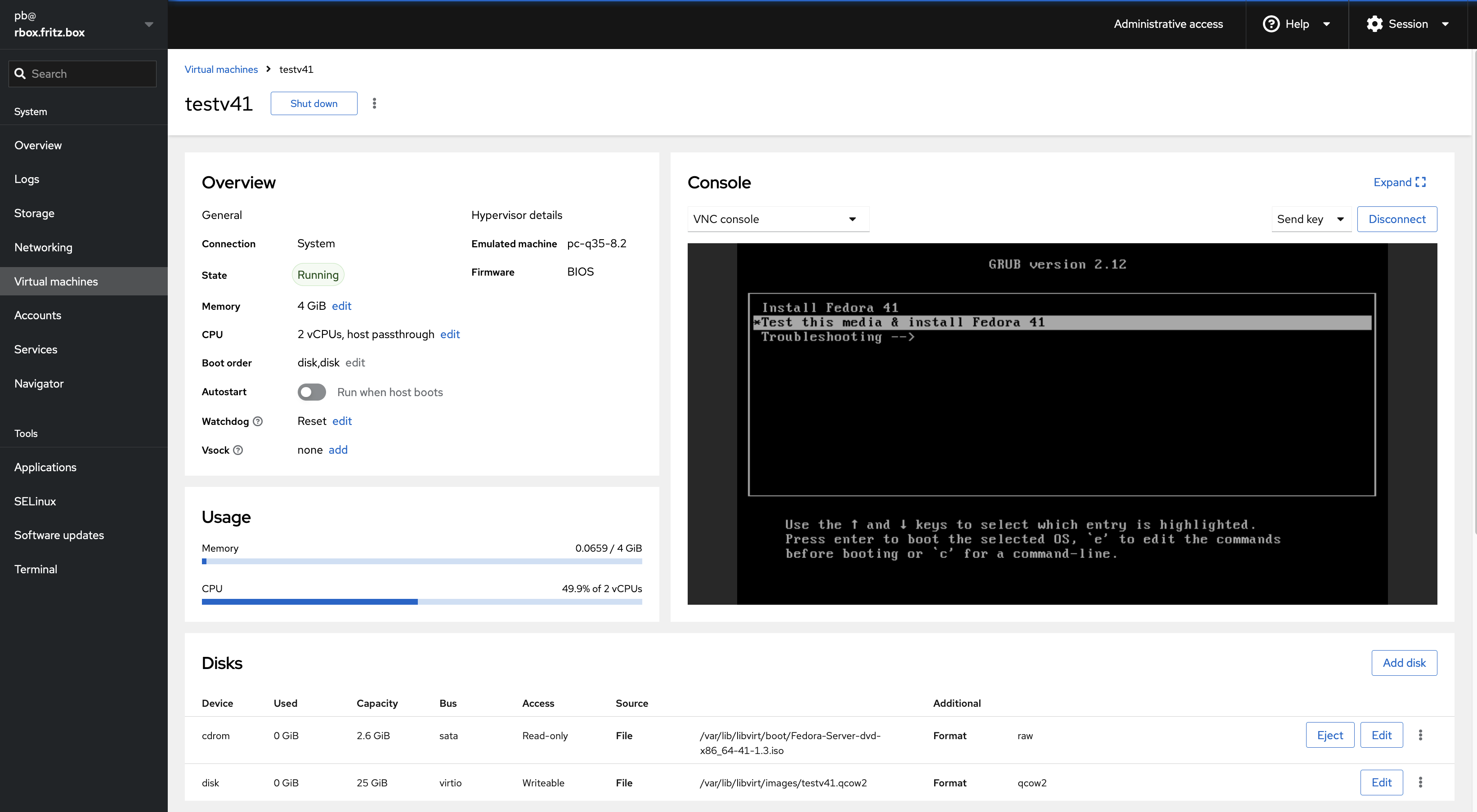The width and height of the screenshot is (1477, 812).
Task: Go to Storage page
Action: [84, 213]
